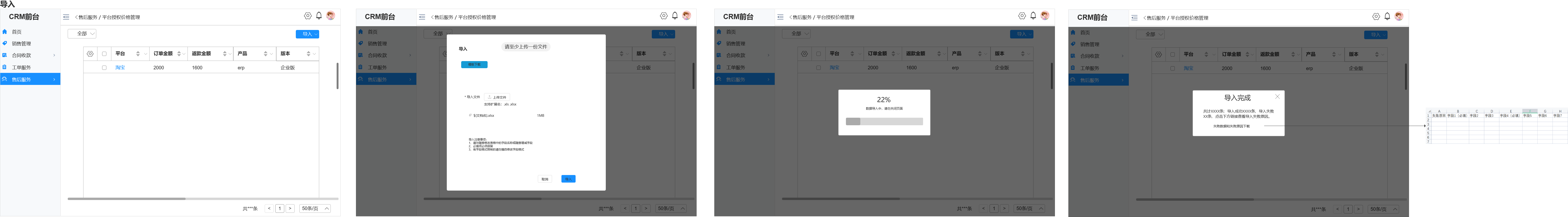Click 失败数据和失败原因下载 link in 导入完成 dialog

[1231, 126]
